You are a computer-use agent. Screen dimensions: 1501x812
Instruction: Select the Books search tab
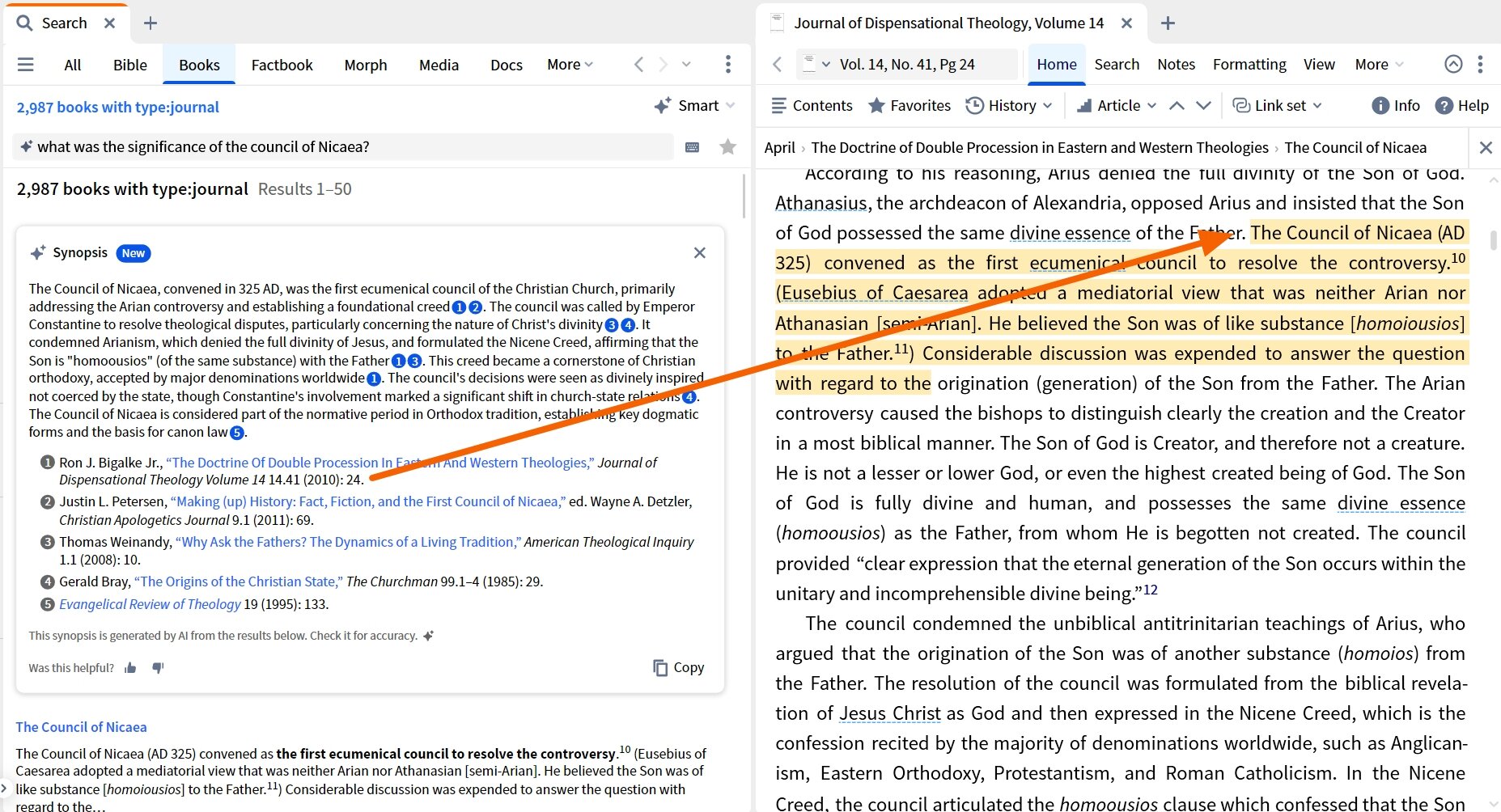click(x=199, y=65)
